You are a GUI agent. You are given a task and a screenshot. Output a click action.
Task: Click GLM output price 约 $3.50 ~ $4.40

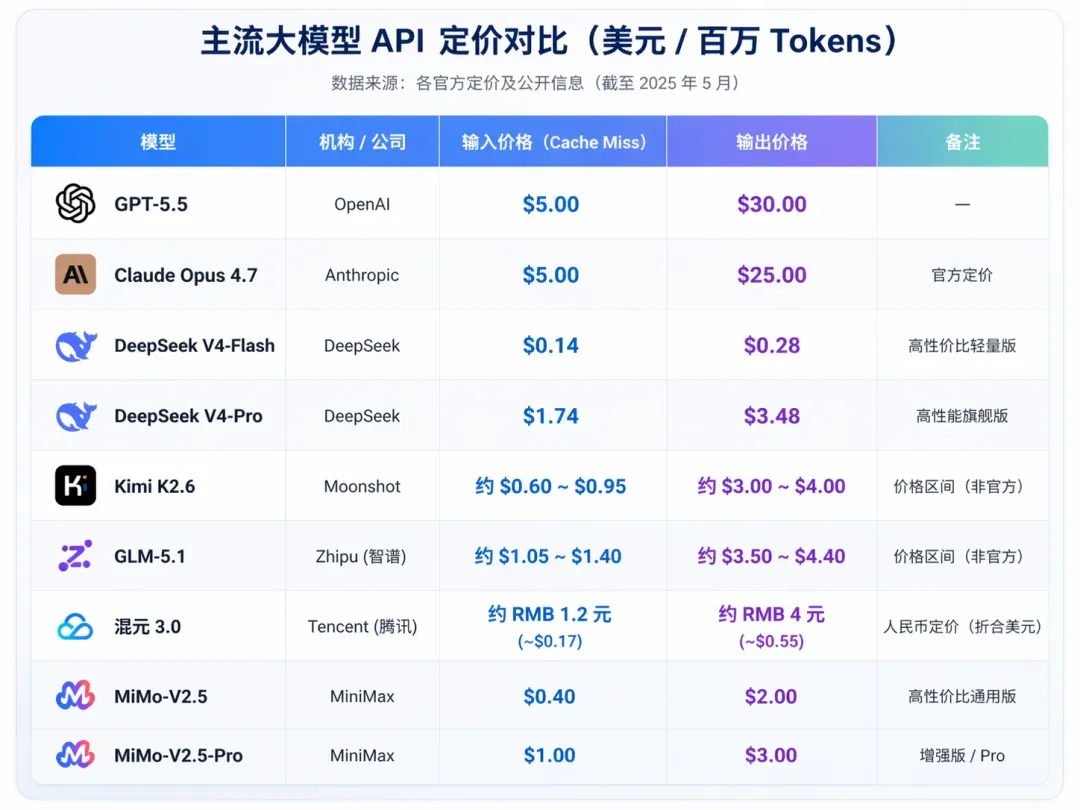click(x=771, y=557)
